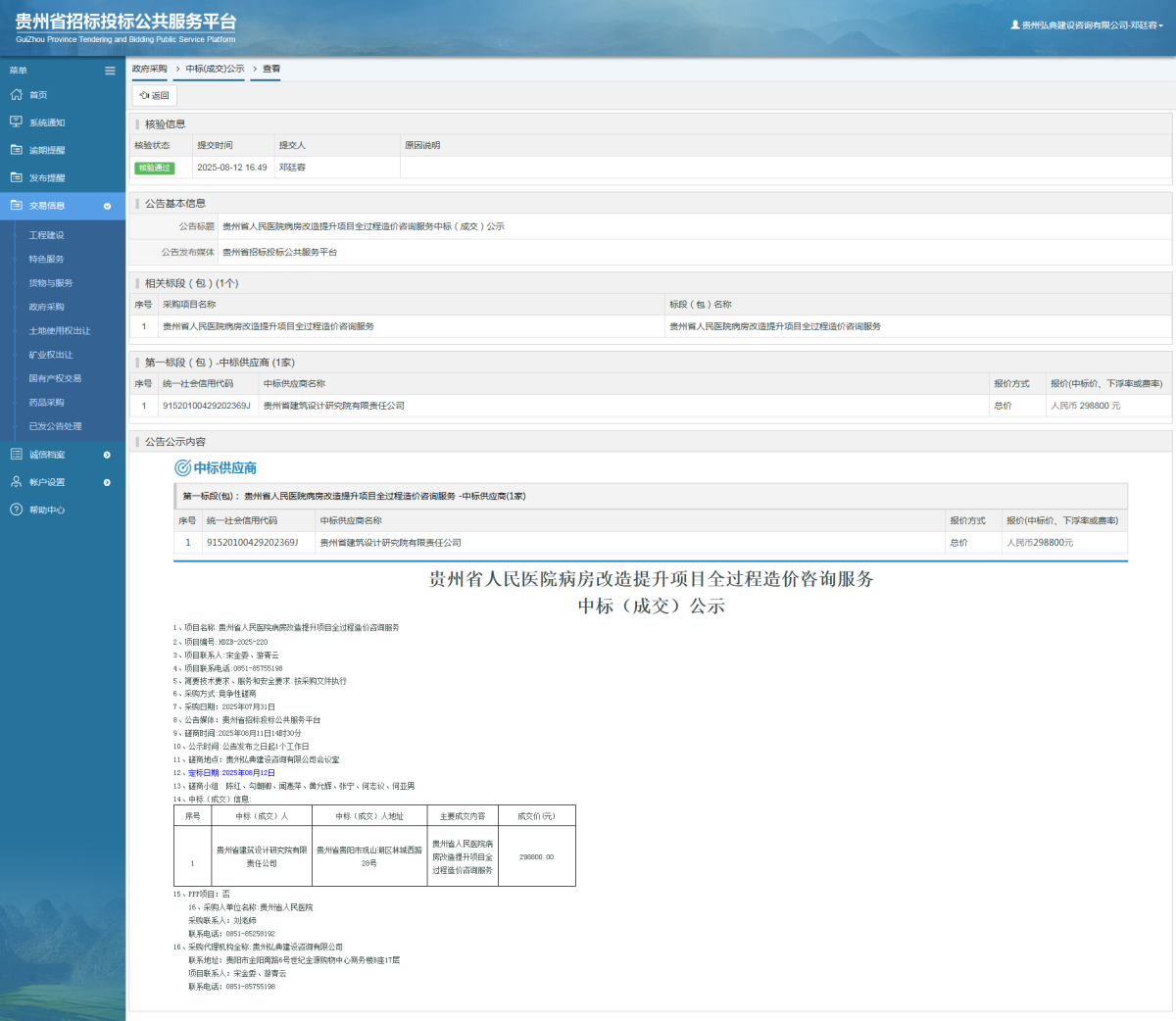This screenshot has height=1021, width=1176.
Task: Select 政府采购 in the sidebar submenu
Action: [46, 307]
